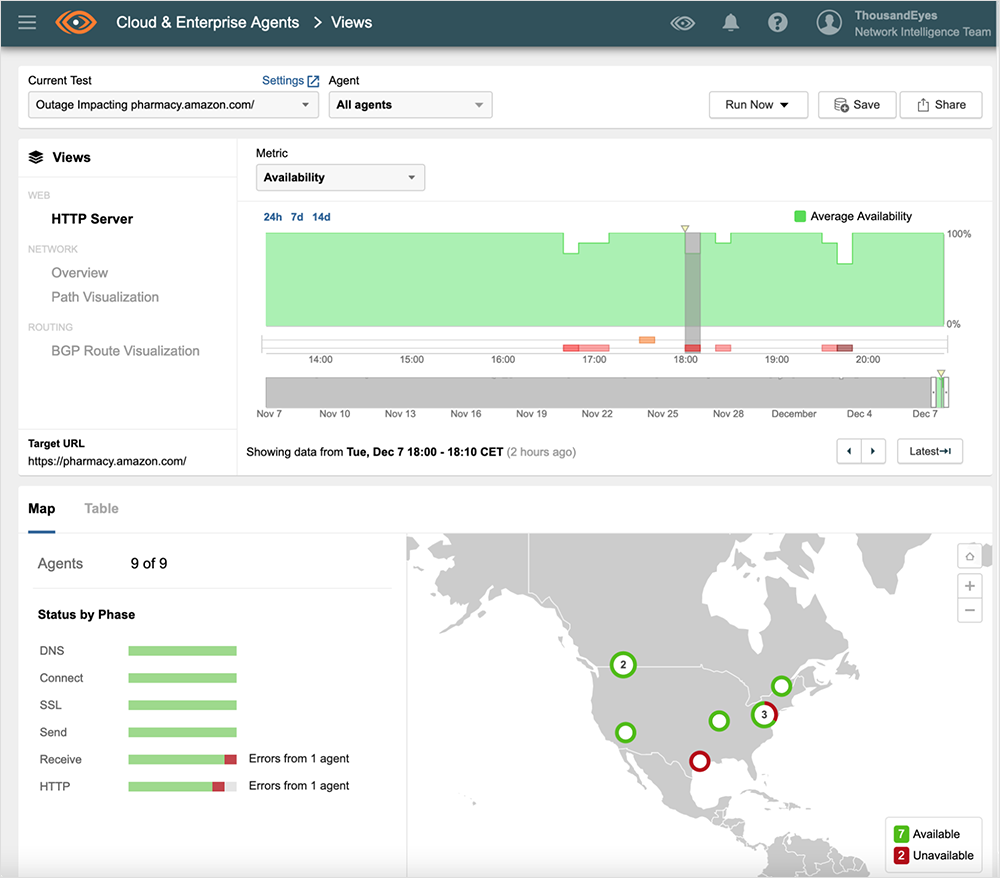Click the ThousandEyes logo icon

tap(75, 22)
